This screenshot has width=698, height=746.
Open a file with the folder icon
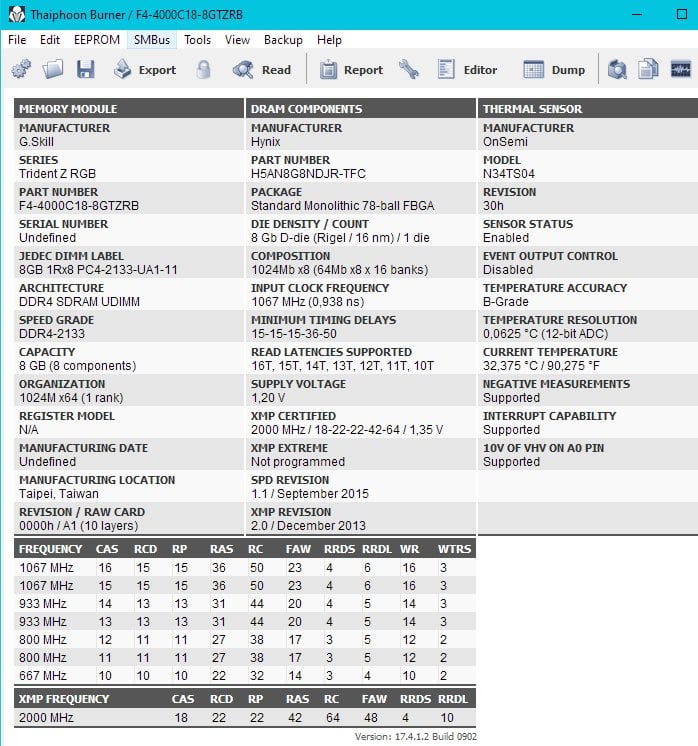53,69
